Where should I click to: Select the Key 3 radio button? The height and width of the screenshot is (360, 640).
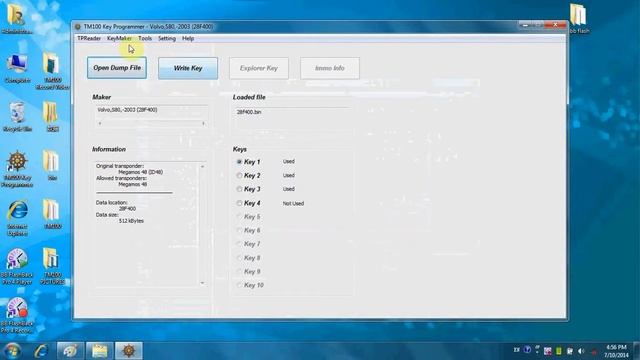click(239, 189)
